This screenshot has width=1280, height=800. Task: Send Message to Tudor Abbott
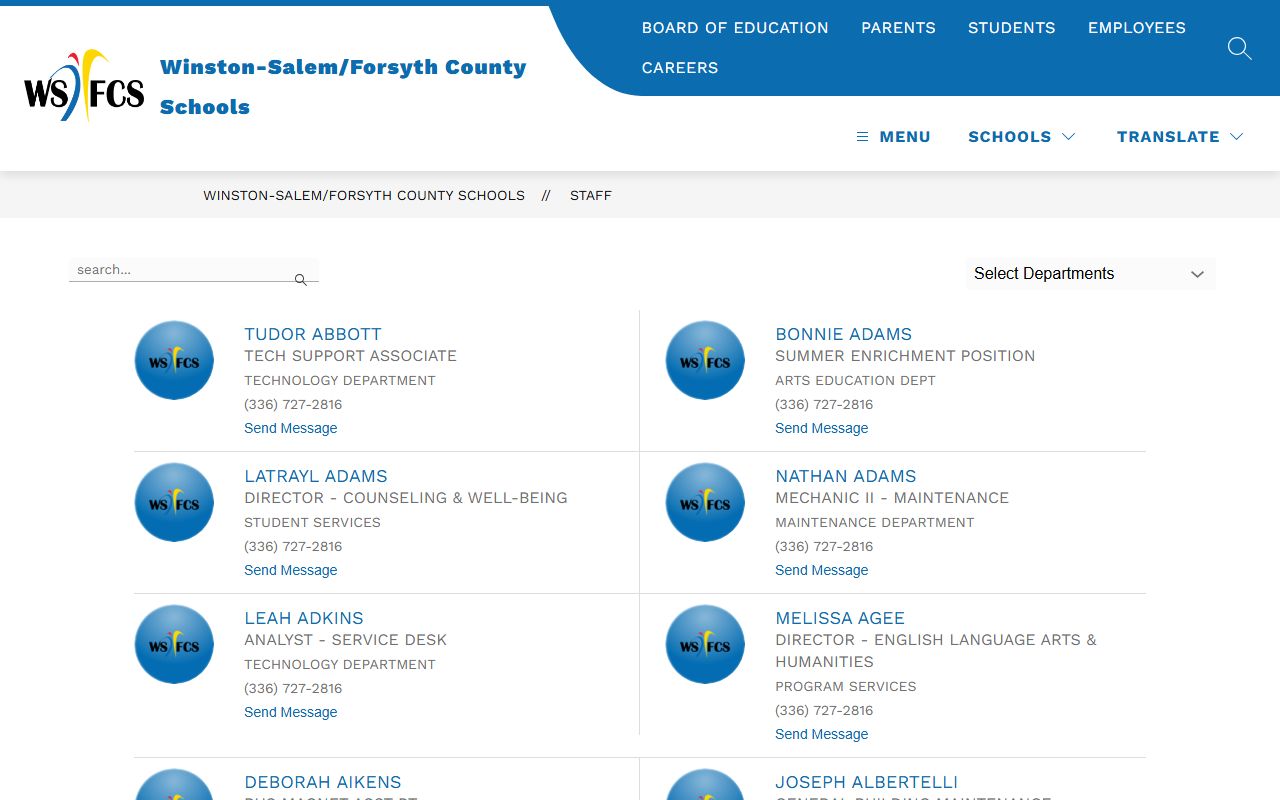tap(291, 428)
